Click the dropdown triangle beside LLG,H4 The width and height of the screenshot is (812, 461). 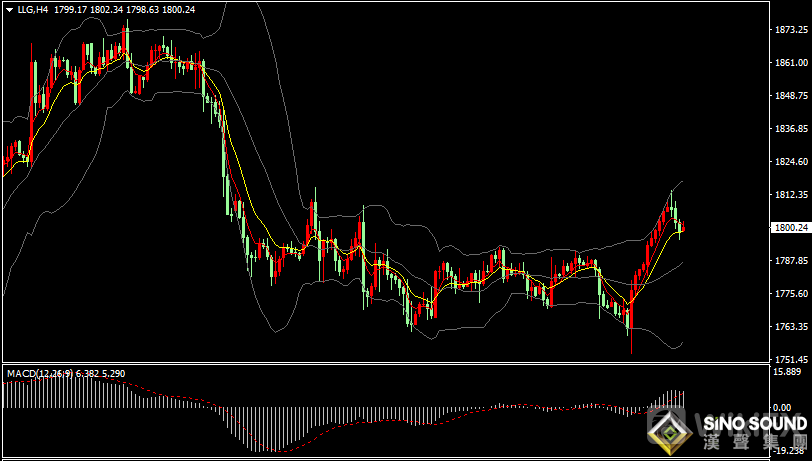click(x=9, y=9)
